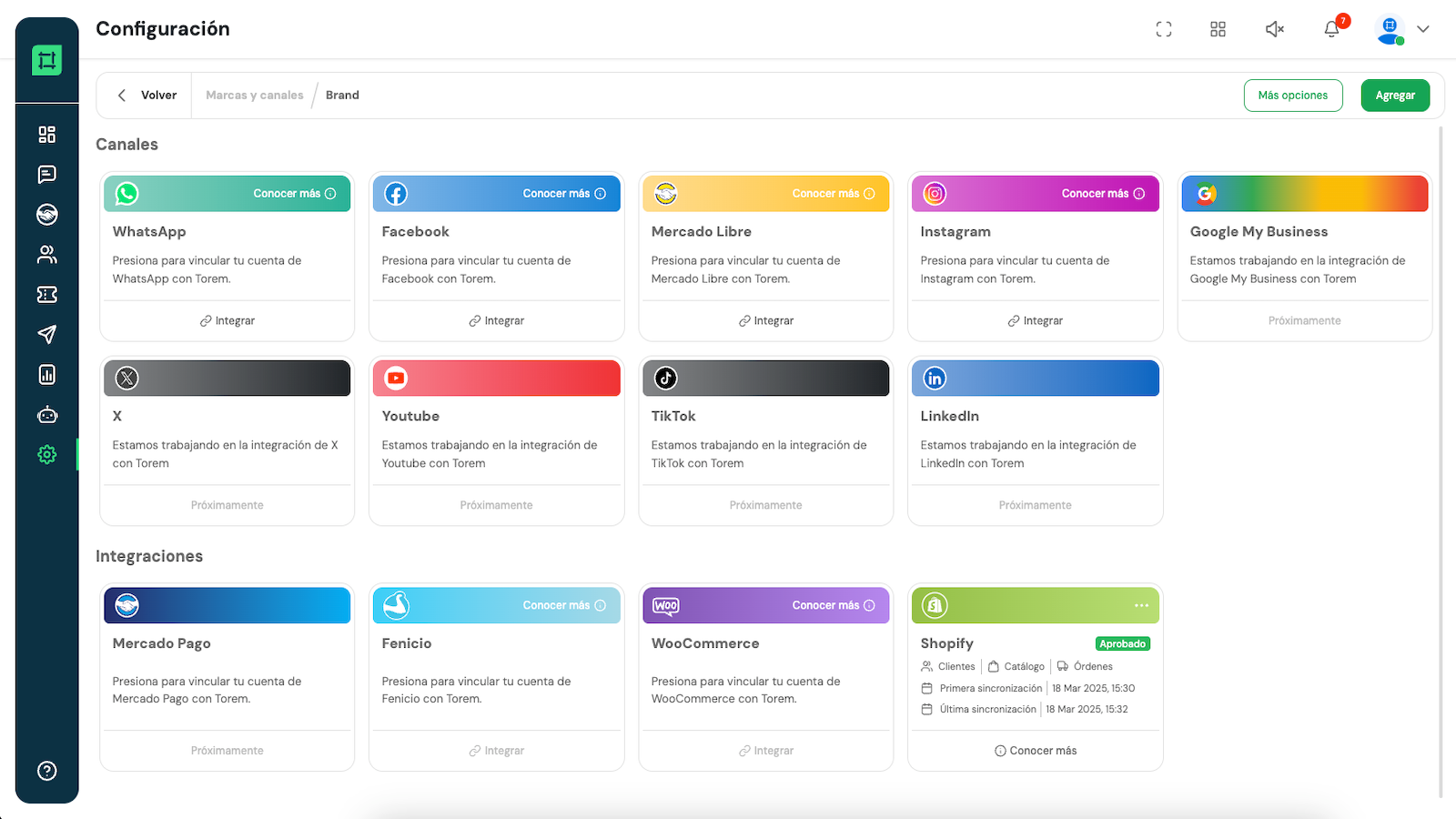
Task: Click Fenicio Conocer más link
Action: (x=564, y=605)
